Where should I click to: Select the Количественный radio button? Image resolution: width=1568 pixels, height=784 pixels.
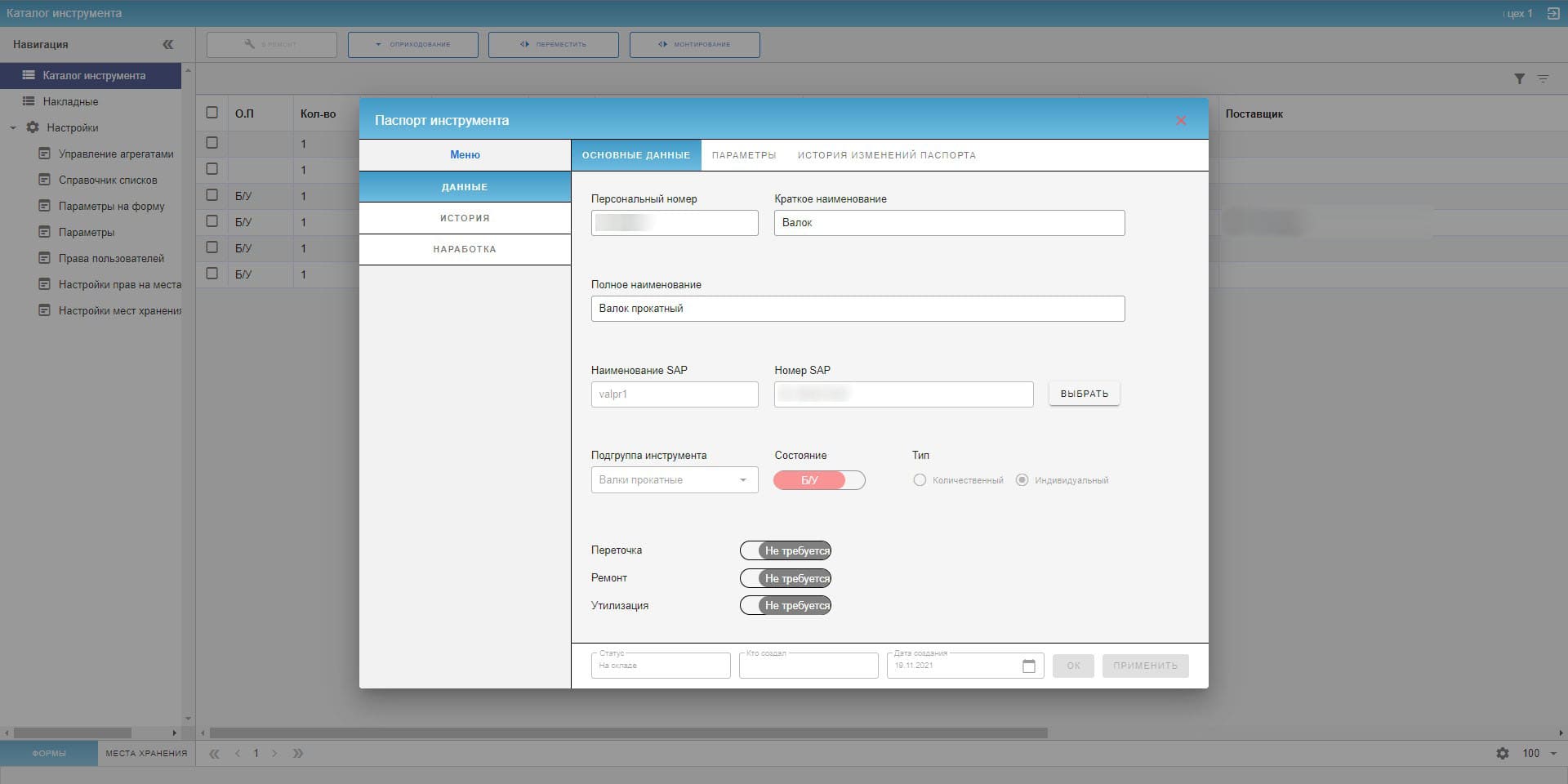920,480
